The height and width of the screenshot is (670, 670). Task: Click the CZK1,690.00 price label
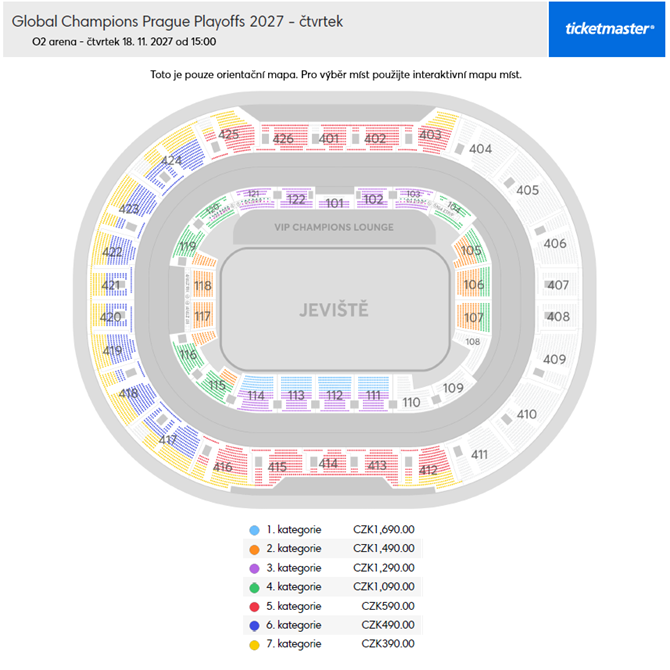coord(384,530)
